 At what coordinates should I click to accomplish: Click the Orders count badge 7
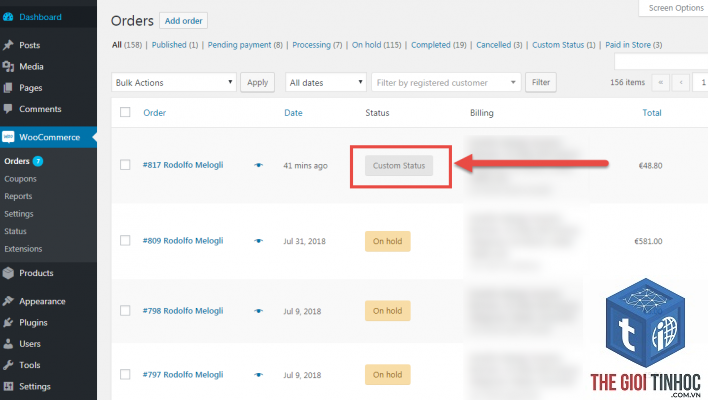pos(38,161)
